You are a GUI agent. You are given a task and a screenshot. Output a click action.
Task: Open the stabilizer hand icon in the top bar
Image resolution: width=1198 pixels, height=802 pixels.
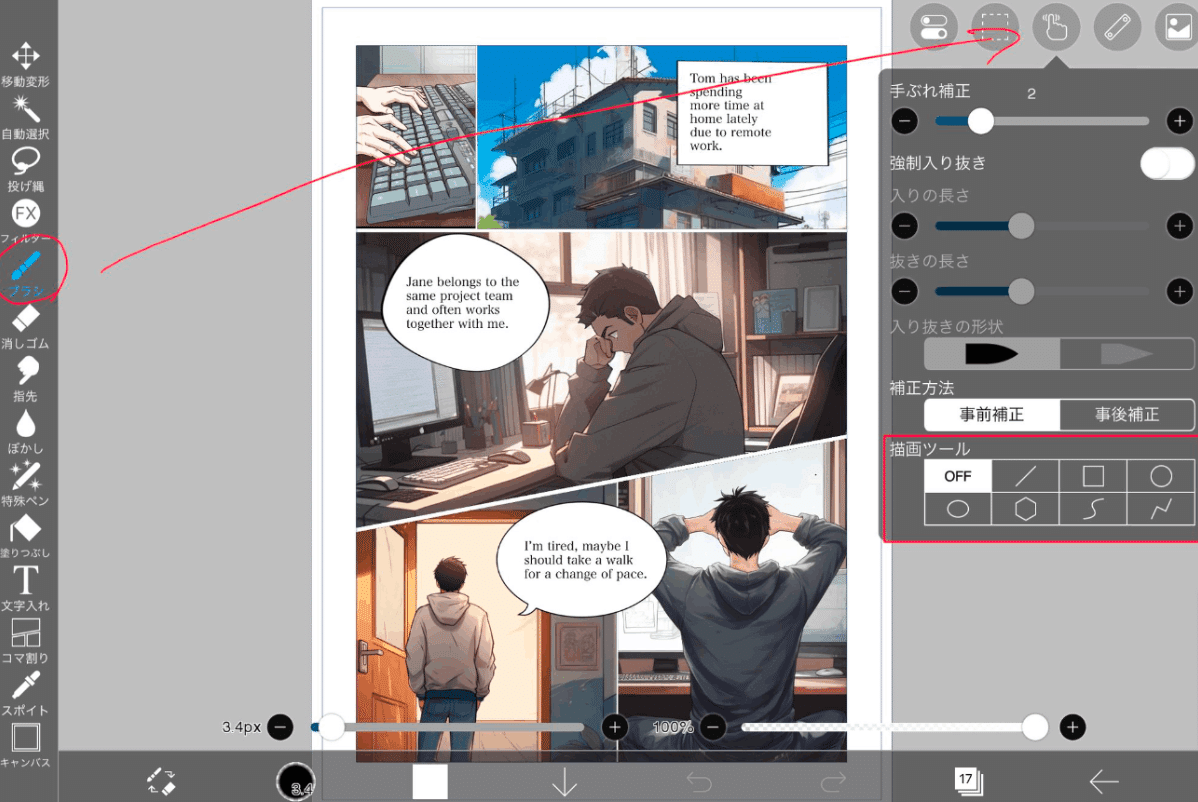point(1056,27)
